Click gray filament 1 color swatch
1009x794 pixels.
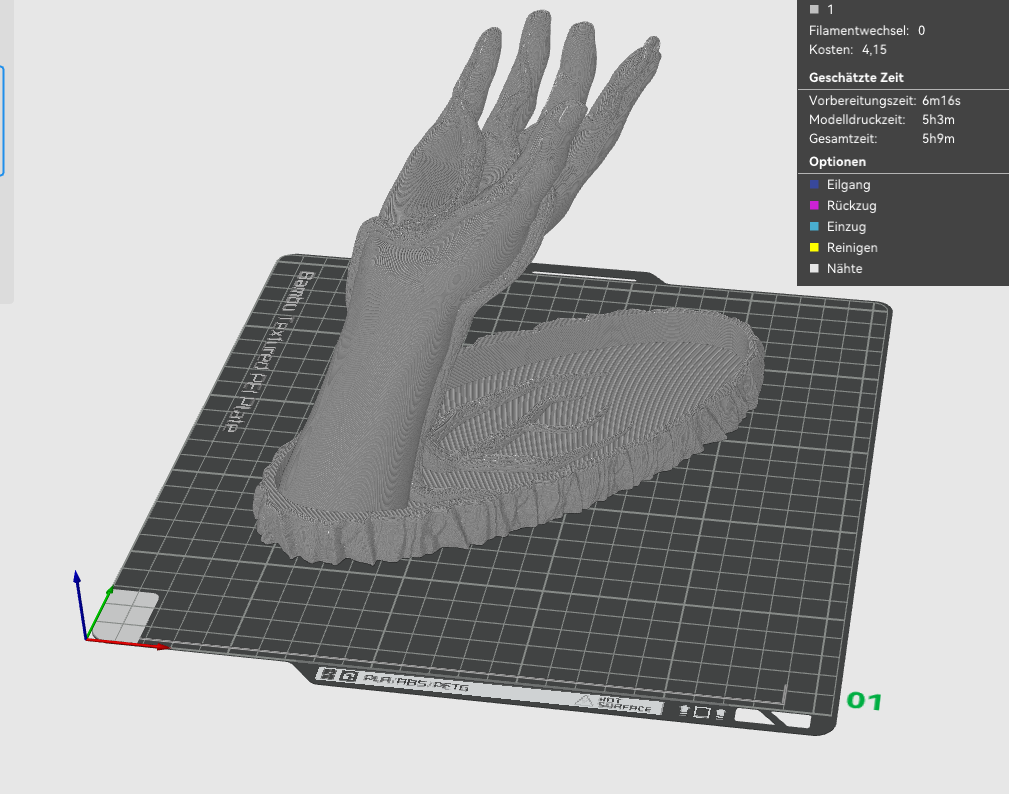coord(814,9)
